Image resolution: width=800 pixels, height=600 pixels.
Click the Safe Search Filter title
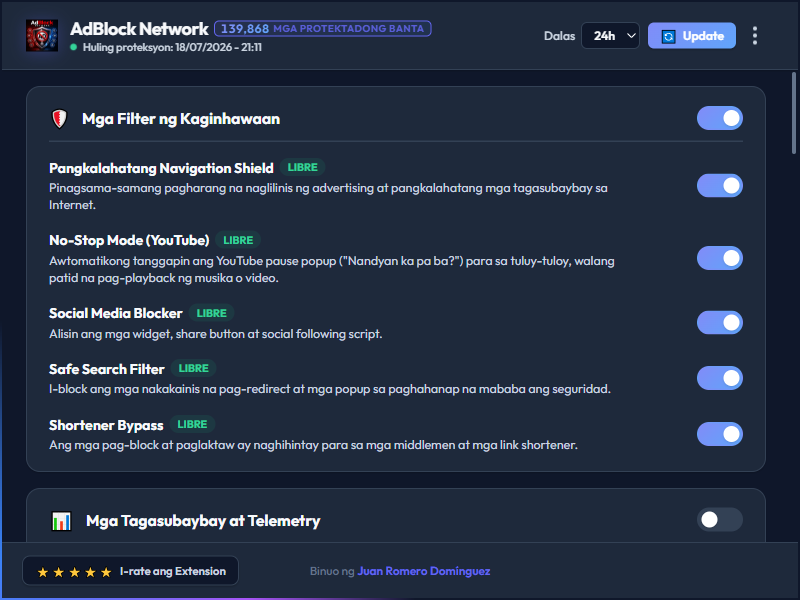coord(107,369)
